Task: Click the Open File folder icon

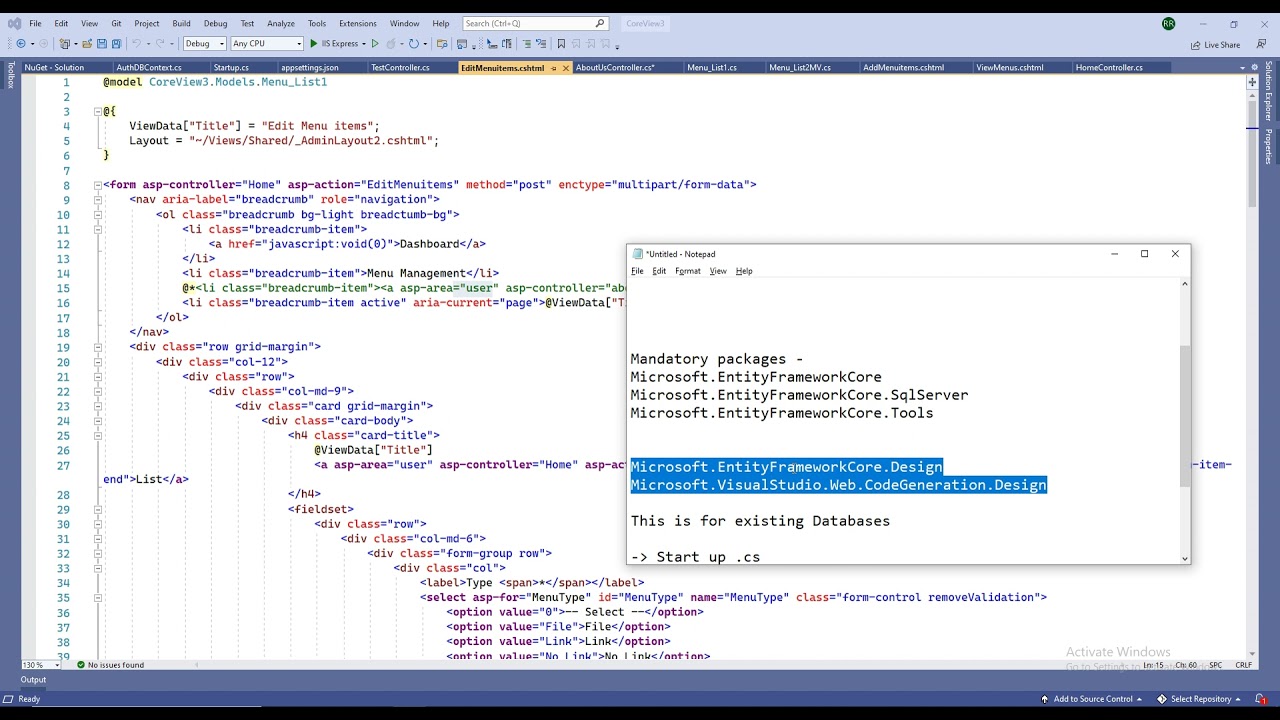Action: coord(87,44)
